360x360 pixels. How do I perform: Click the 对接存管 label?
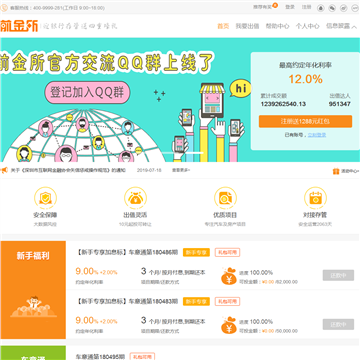tap(315, 215)
